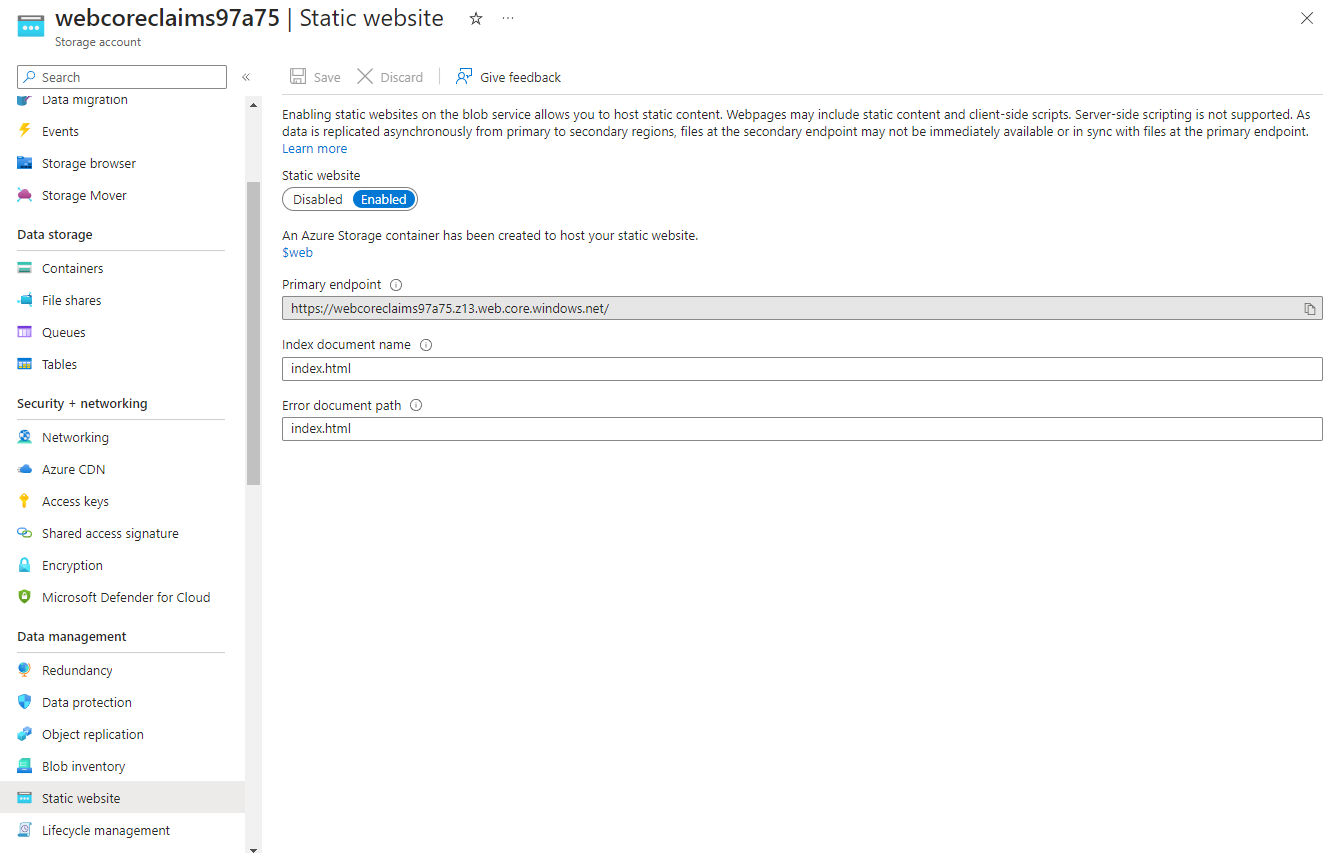The height and width of the screenshot is (853, 1337).
Task: Click the sidebar scroll up arrow
Action: 253,105
